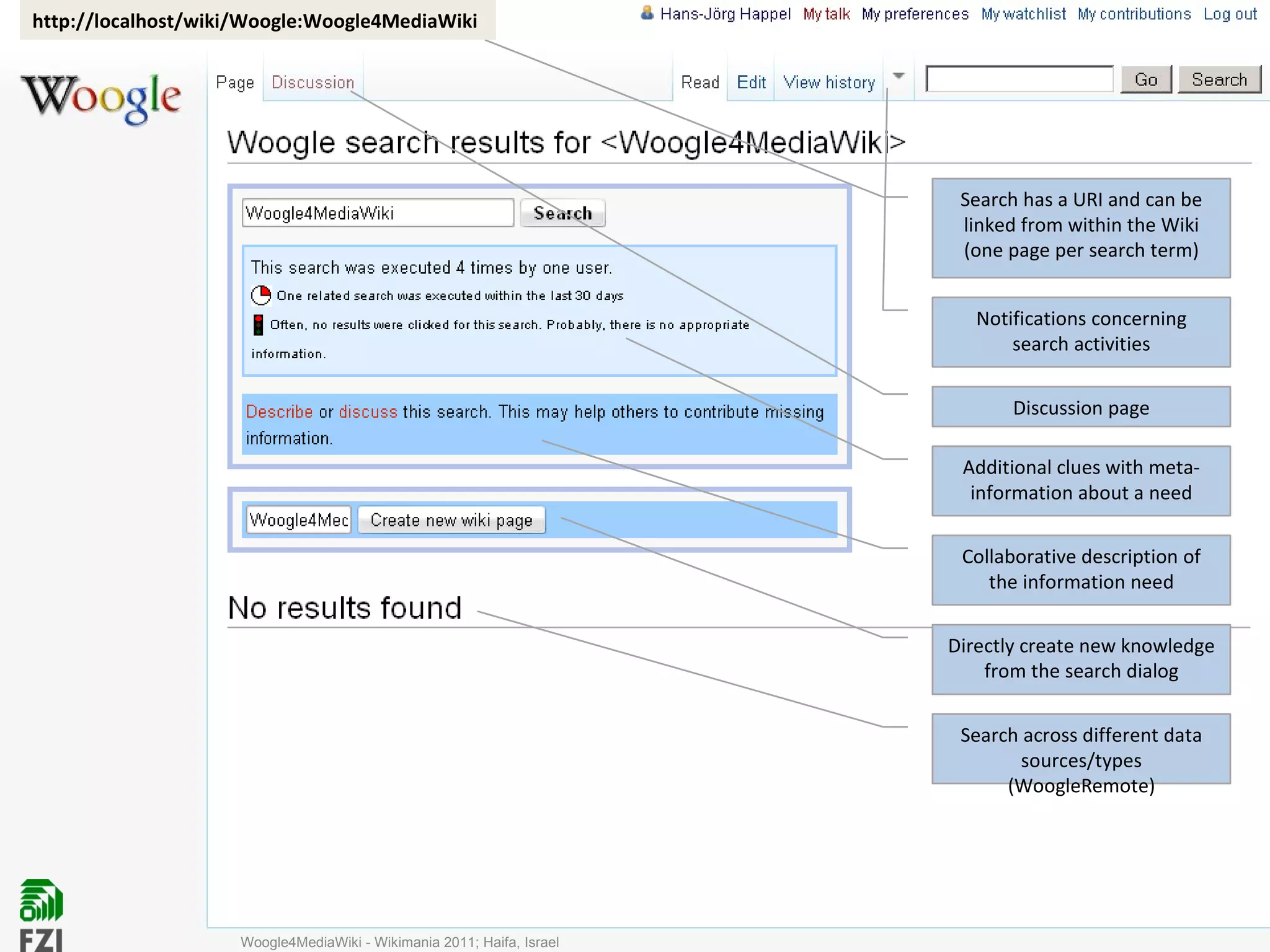Switch to the Discussion tab

coord(313,82)
